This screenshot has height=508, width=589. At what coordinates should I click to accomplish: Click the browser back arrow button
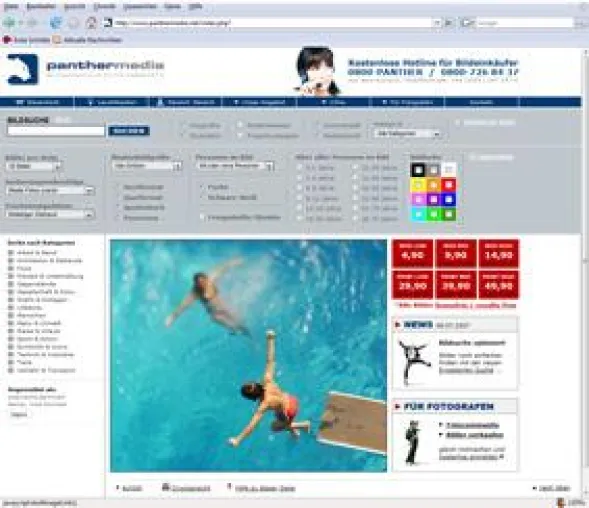[x=9, y=23]
